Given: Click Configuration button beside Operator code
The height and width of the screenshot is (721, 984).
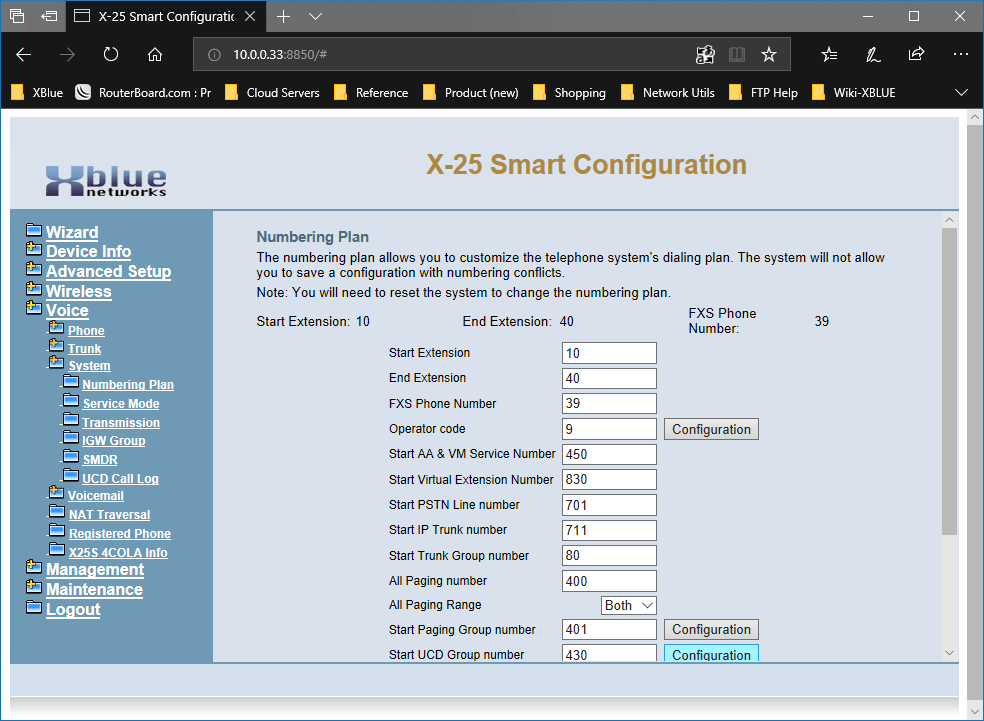Looking at the screenshot, I should pyautogui.click(x=710, y=429).
